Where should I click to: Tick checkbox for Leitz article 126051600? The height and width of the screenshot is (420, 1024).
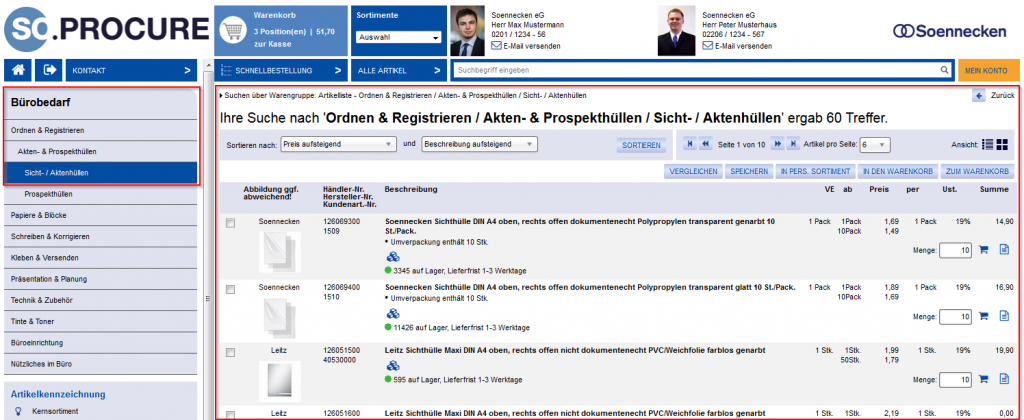(x=230, y=414)
